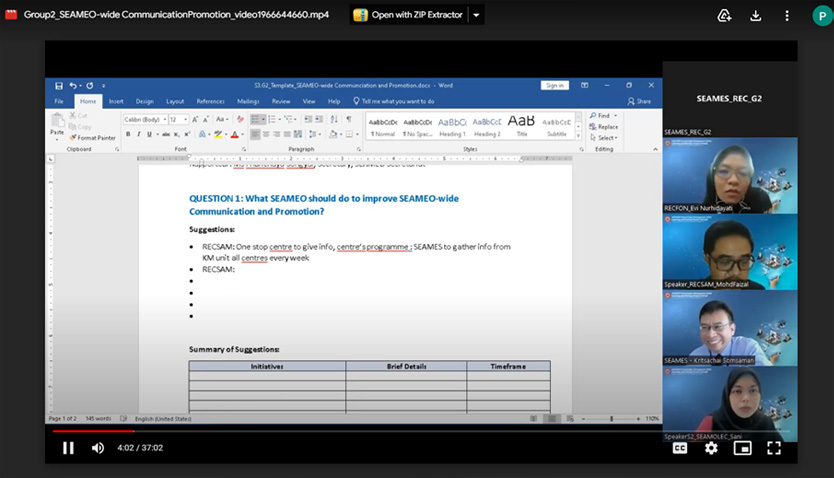The width and height of the screenshot is (834, 478).
Task: Click the Undo icon in Word
Action: tap(73, 86)
